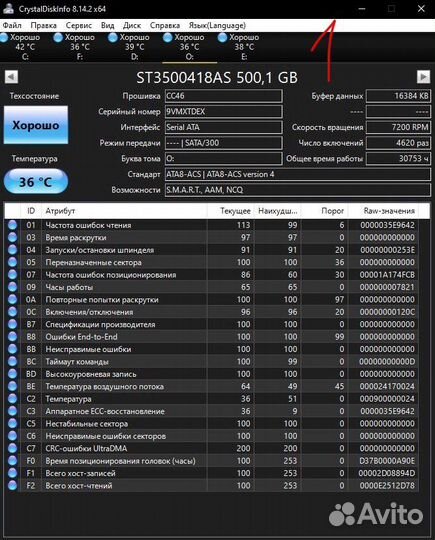Select row Неисправимые ошибки секторов
This screenshot has height=540, width=435.
pyautogui.click(x=212, y=436)
